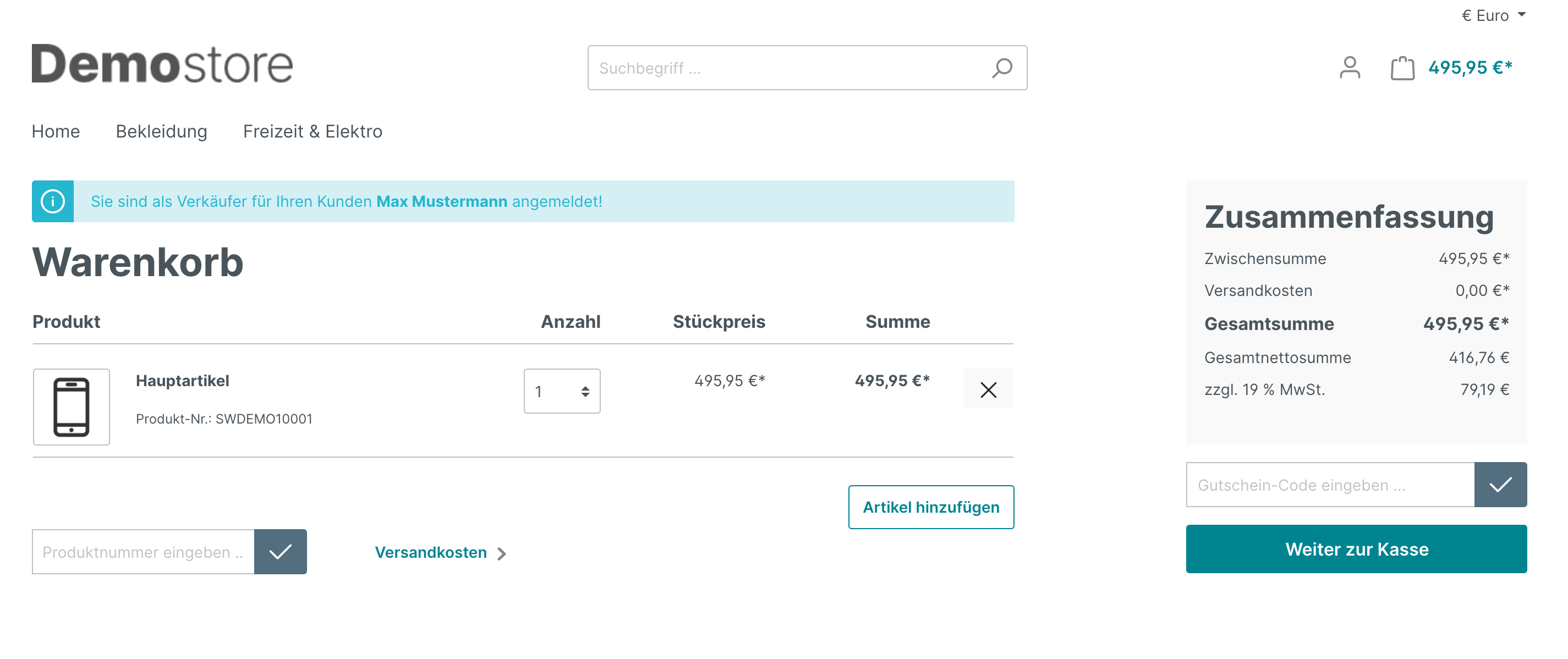Screen dimensions: 1568x659
Task: Submit product number with checkmark button
Action: point(281,552)
